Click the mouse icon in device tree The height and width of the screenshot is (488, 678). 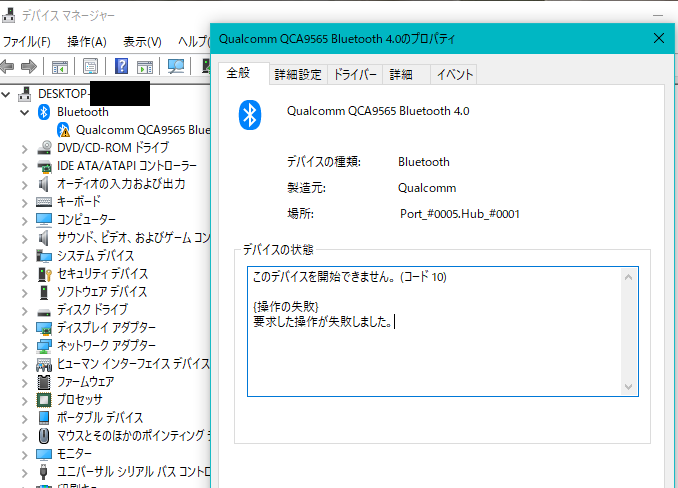(x=44, y=436)
